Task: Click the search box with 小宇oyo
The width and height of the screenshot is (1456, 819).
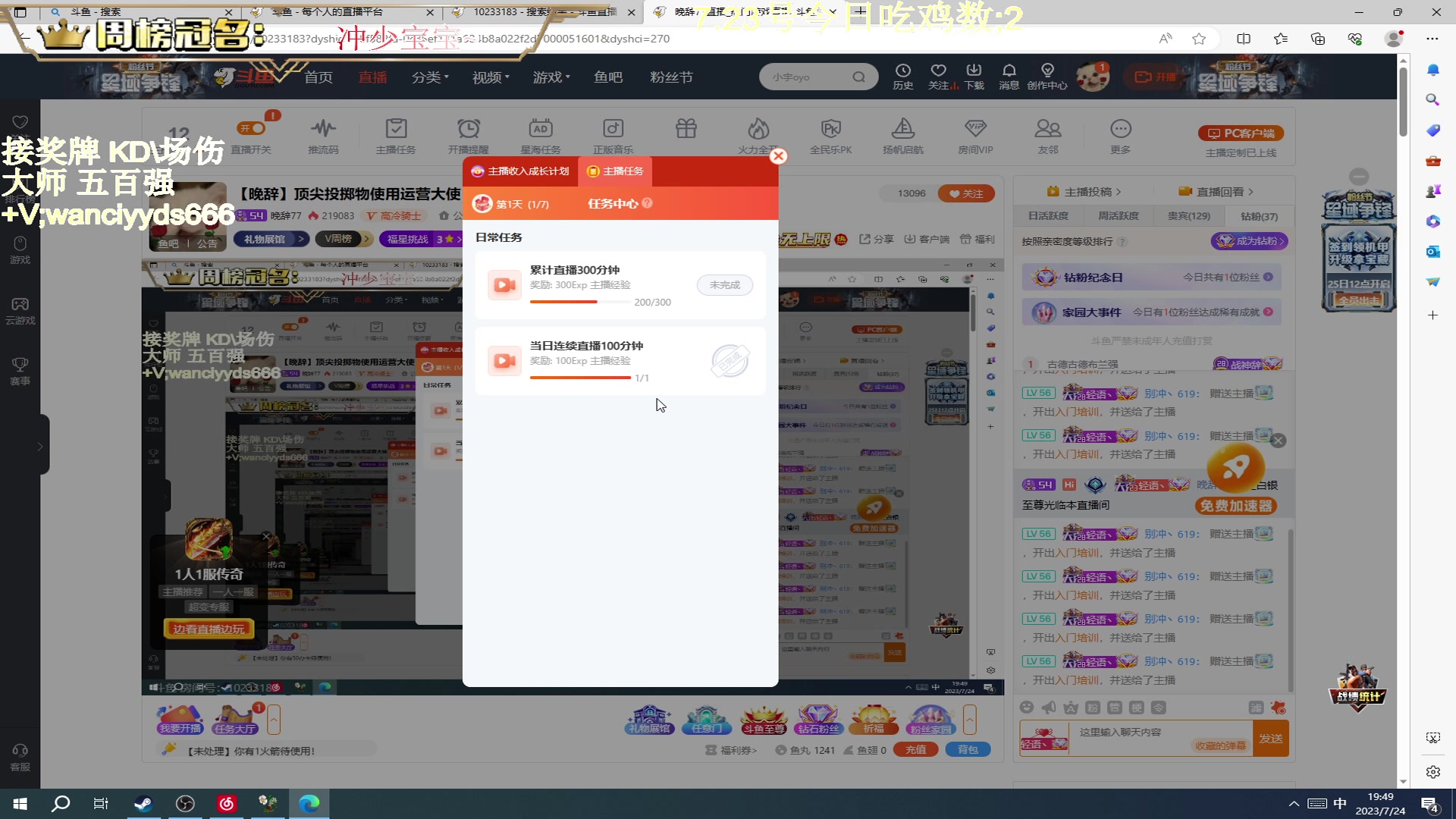Action: click(807, 77)
